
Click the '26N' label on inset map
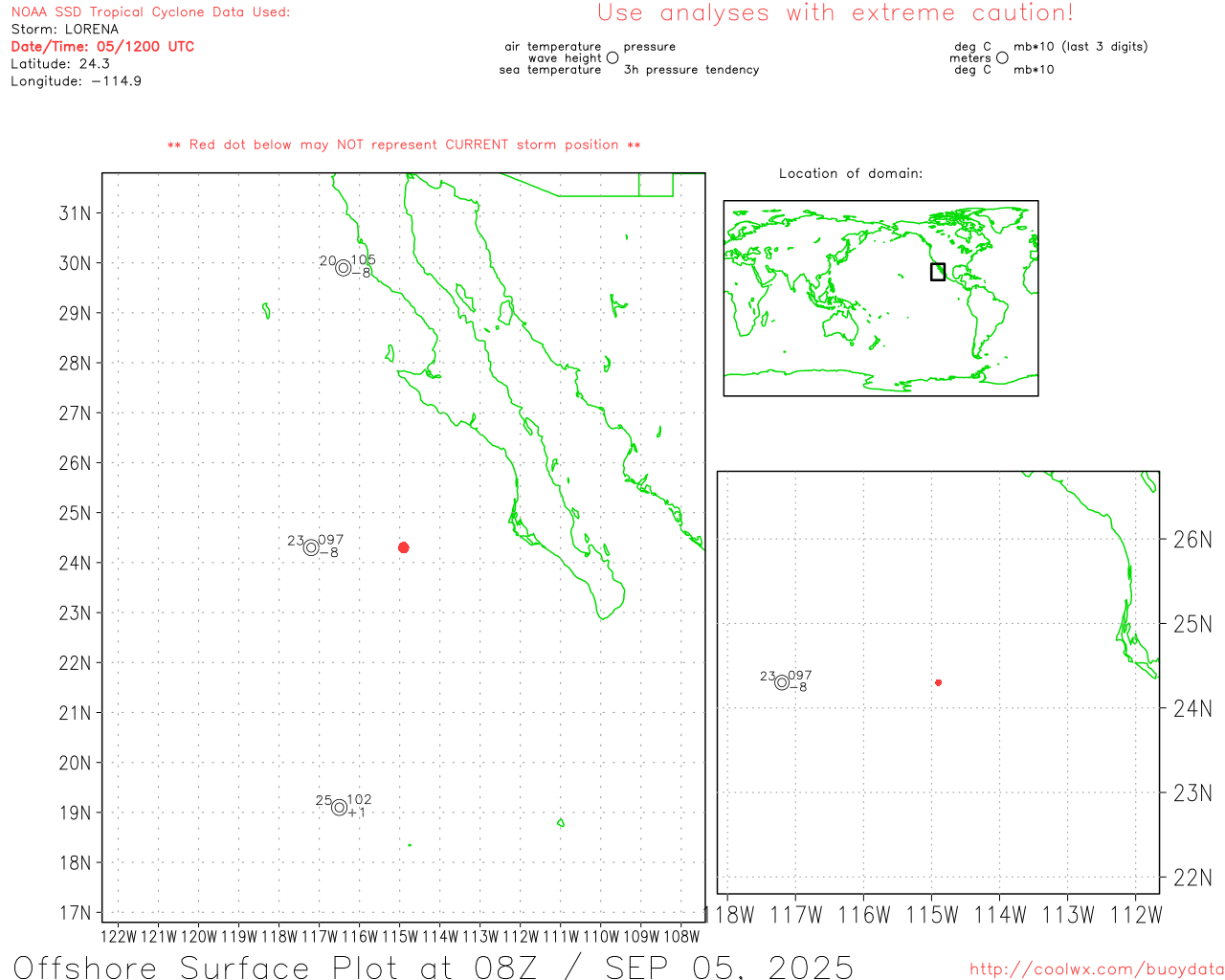[x=1192, y=540]
